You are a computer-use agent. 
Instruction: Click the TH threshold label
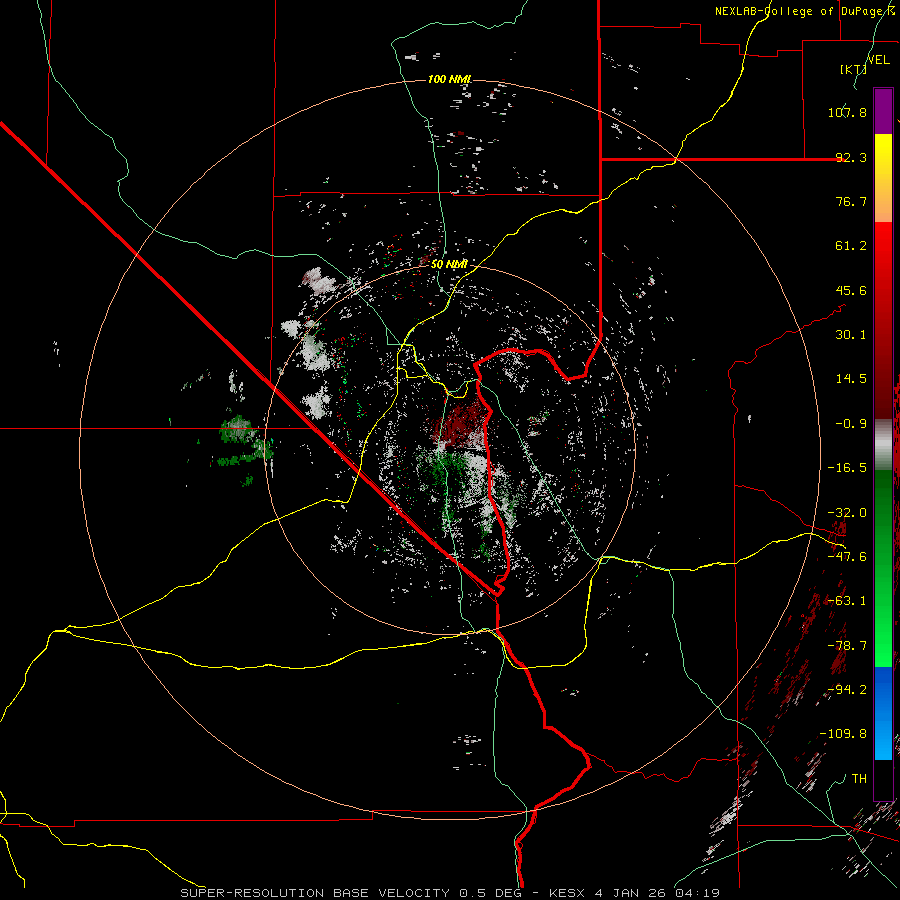tap(859, 778)
